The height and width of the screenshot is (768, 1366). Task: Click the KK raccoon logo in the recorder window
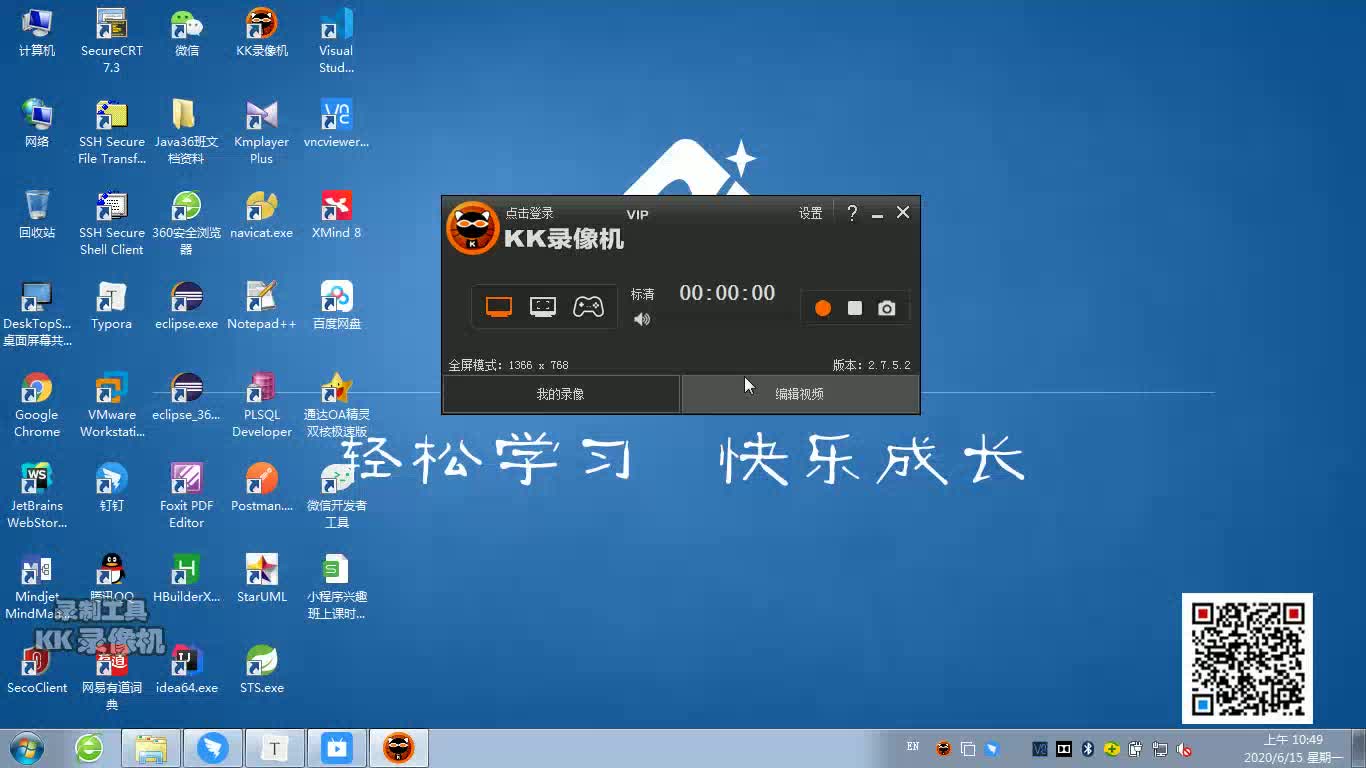(472, 228)
